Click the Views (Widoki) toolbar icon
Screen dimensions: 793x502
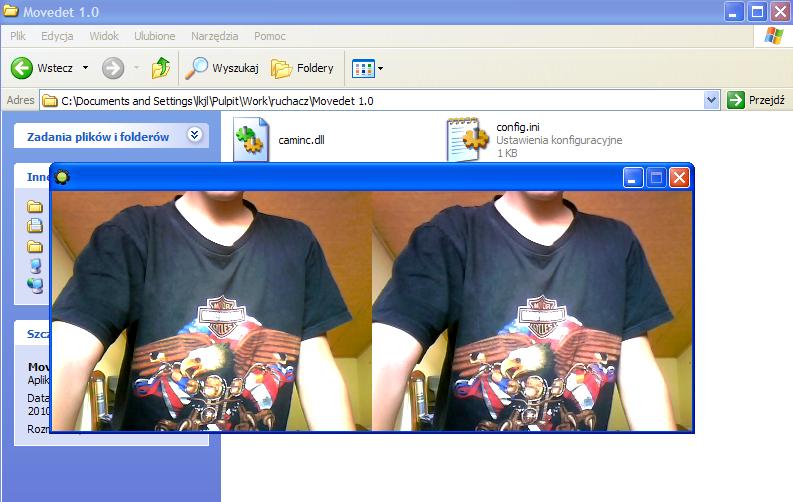(x=362, y=68)
